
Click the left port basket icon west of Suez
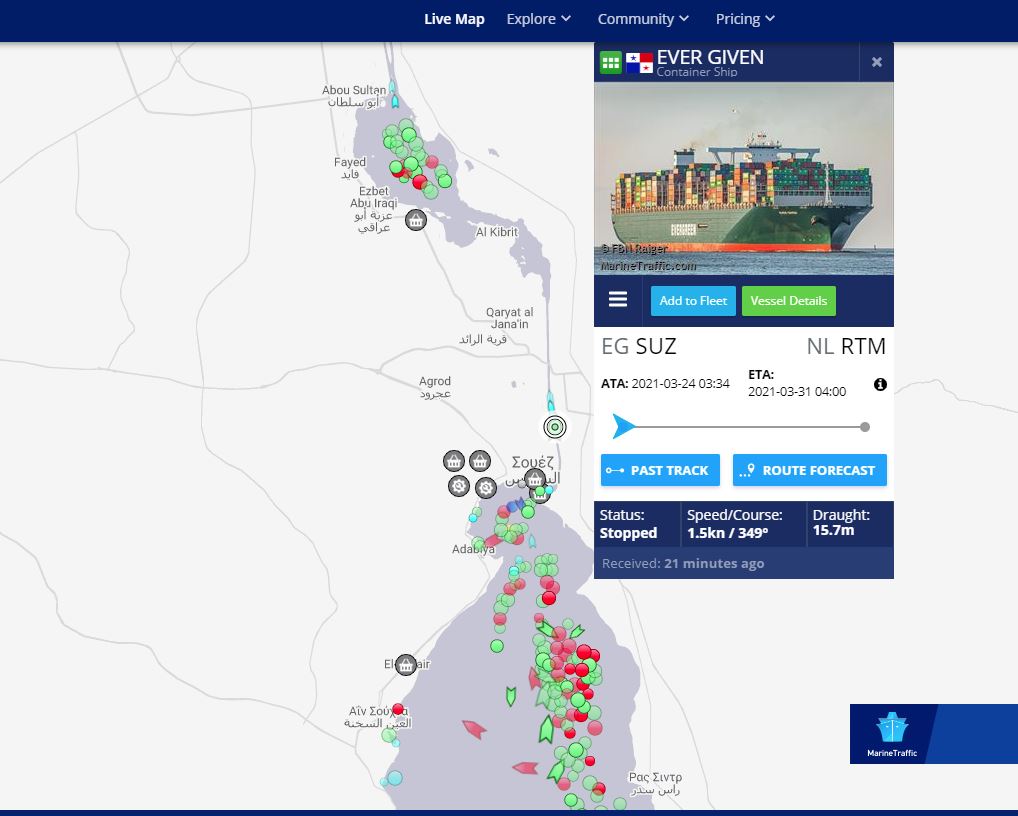453,461
